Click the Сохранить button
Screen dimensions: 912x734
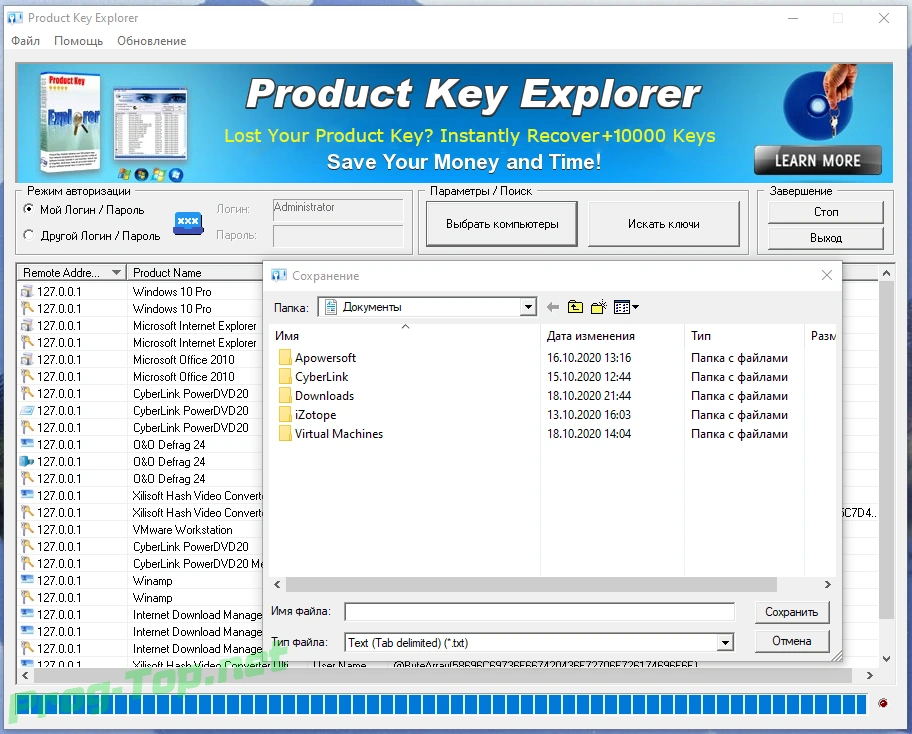(792, 612)
